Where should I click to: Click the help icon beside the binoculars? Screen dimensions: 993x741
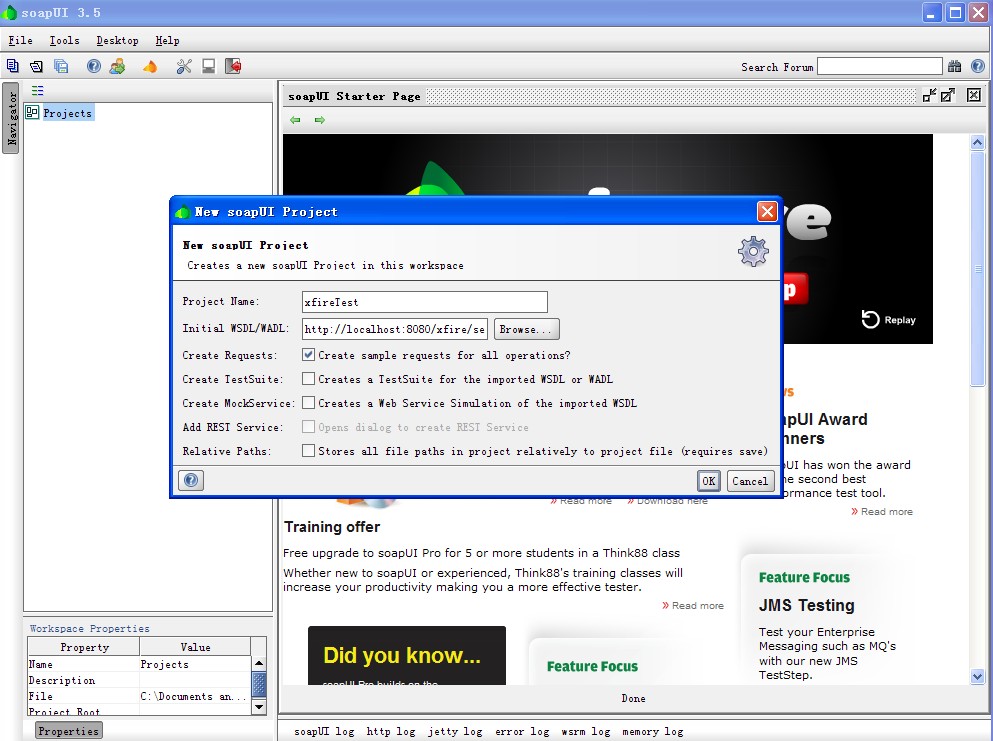(x=977, y=66)
